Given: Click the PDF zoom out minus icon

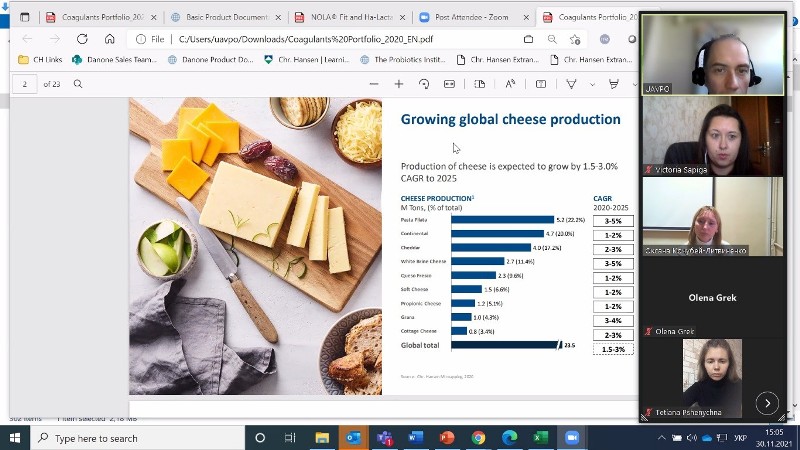Looking at the screenshot, I should pyautogui.click(x=373, y=84).
